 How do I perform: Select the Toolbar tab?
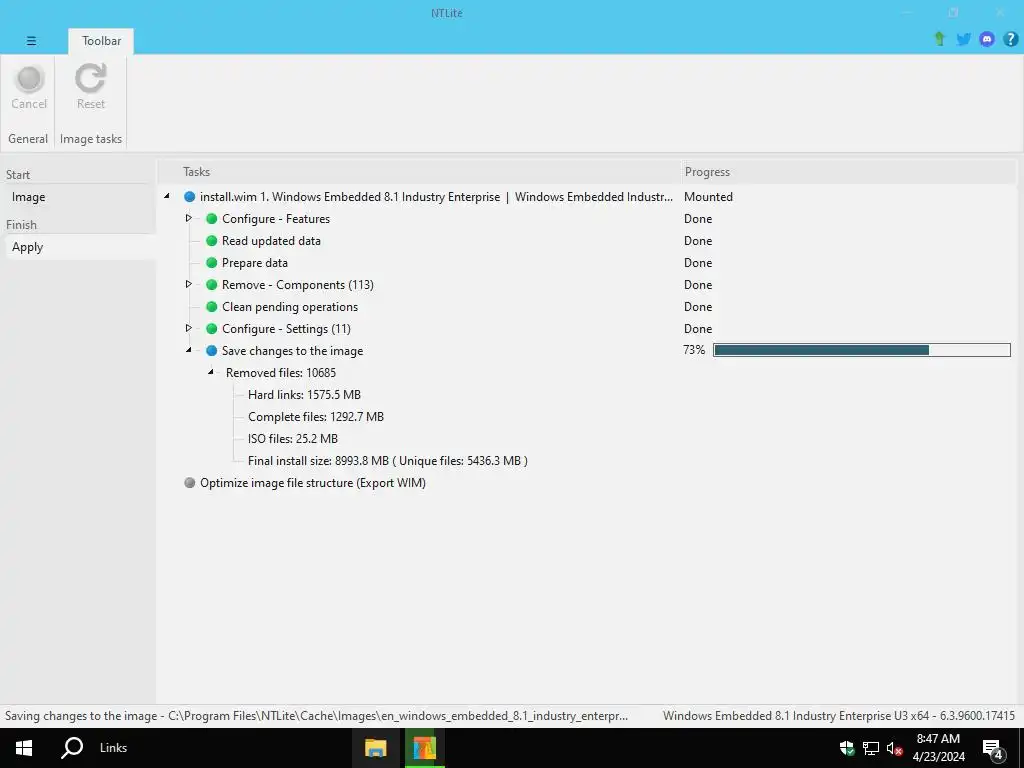pos(101,40)
